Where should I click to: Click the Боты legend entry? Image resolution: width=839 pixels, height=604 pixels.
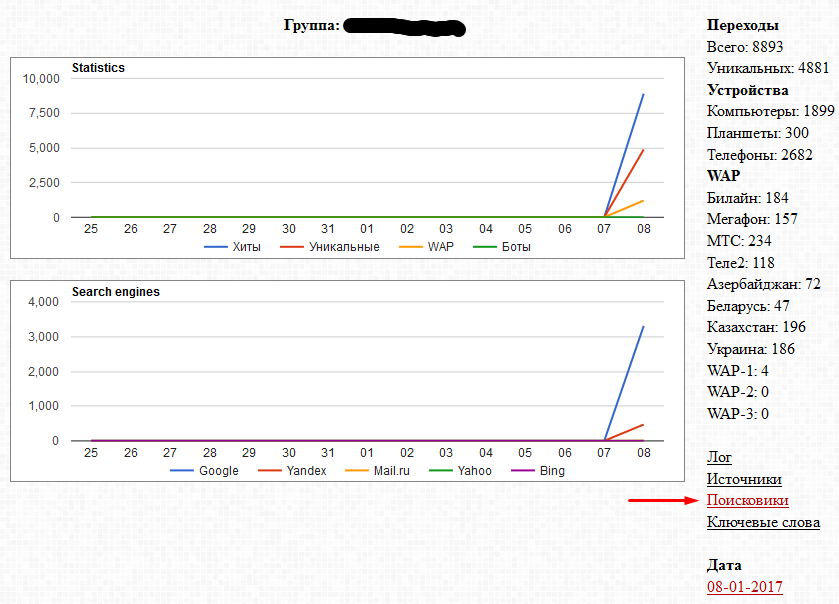tap(502, 247)
